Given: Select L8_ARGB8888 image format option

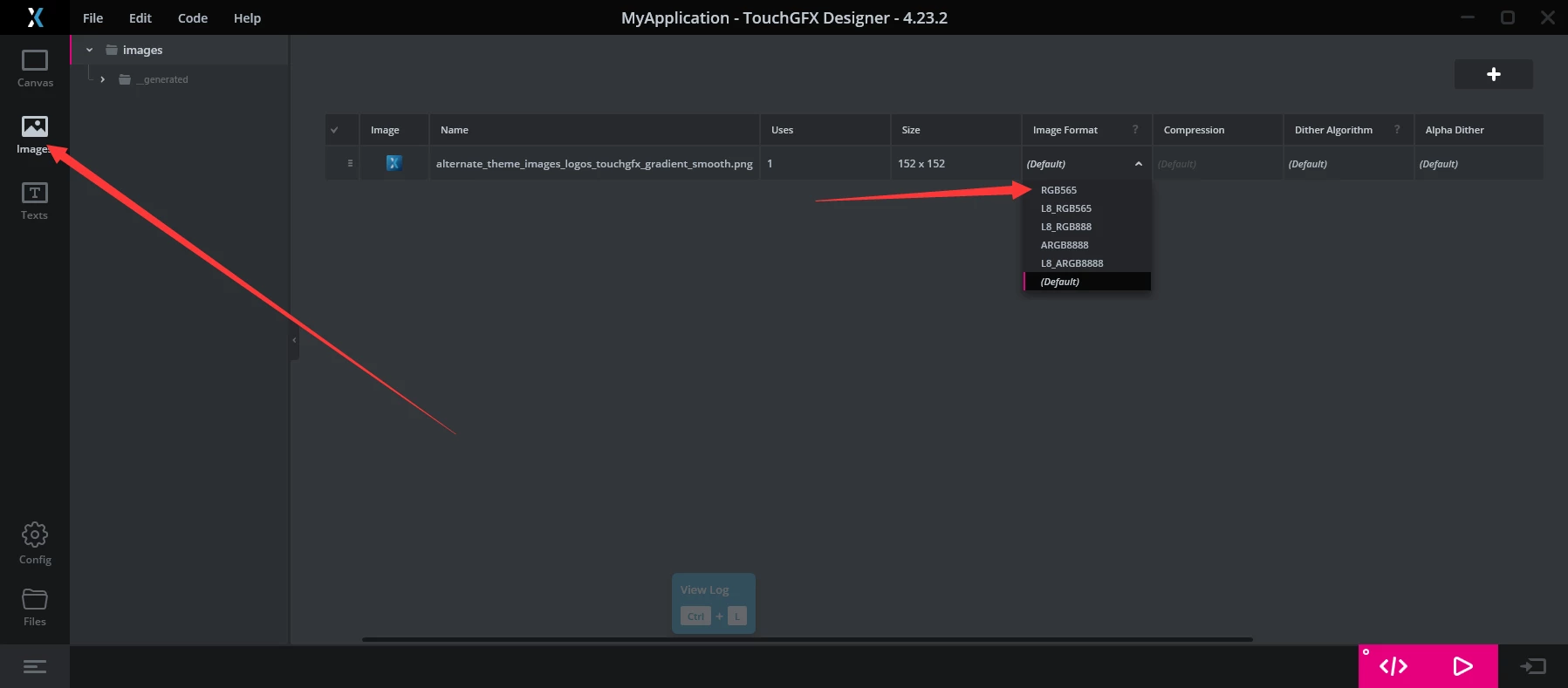Looking at the screenshot, I should (x=1087, y=263).
